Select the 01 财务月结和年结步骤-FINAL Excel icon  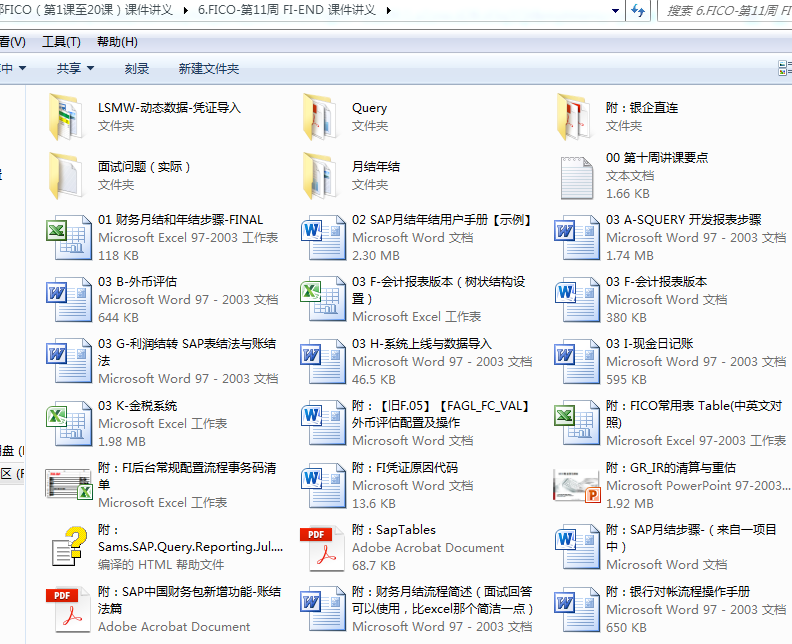coord(69,237)
